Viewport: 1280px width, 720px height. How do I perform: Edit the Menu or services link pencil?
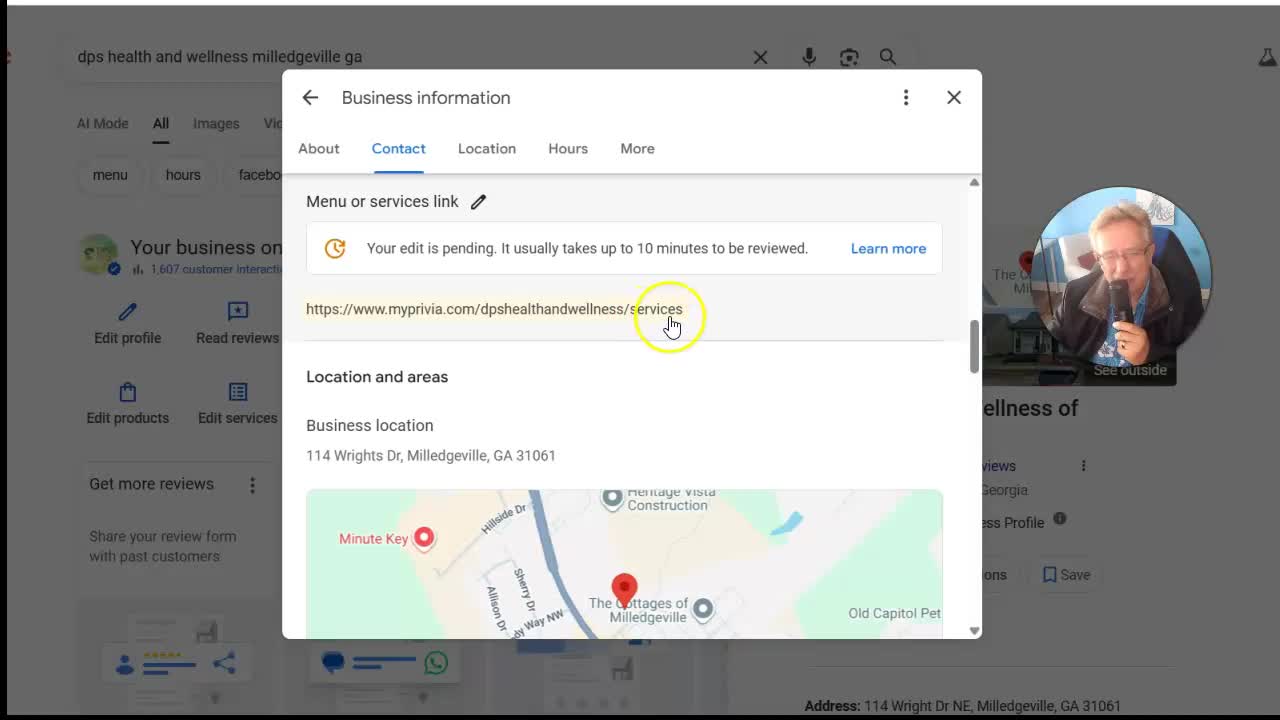tap(478, 202)
